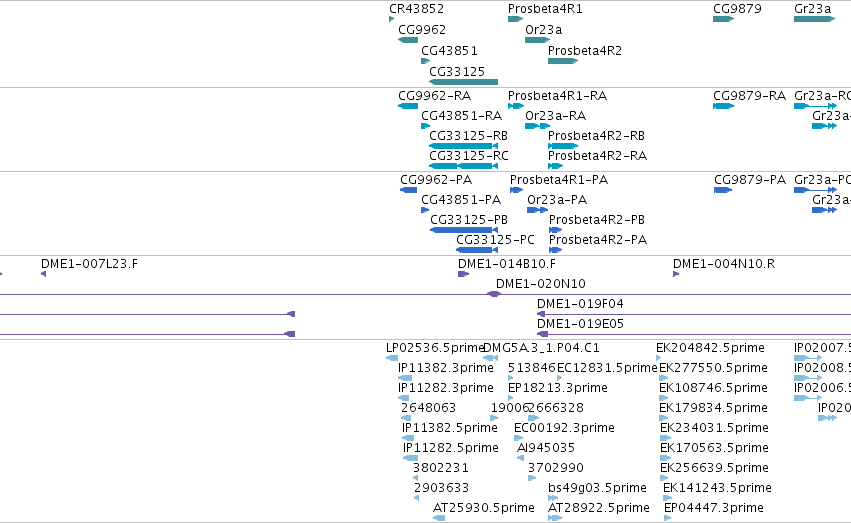Select the EK170563.5prime EST label
Screen dimensions: 851x523
(714, 449)
